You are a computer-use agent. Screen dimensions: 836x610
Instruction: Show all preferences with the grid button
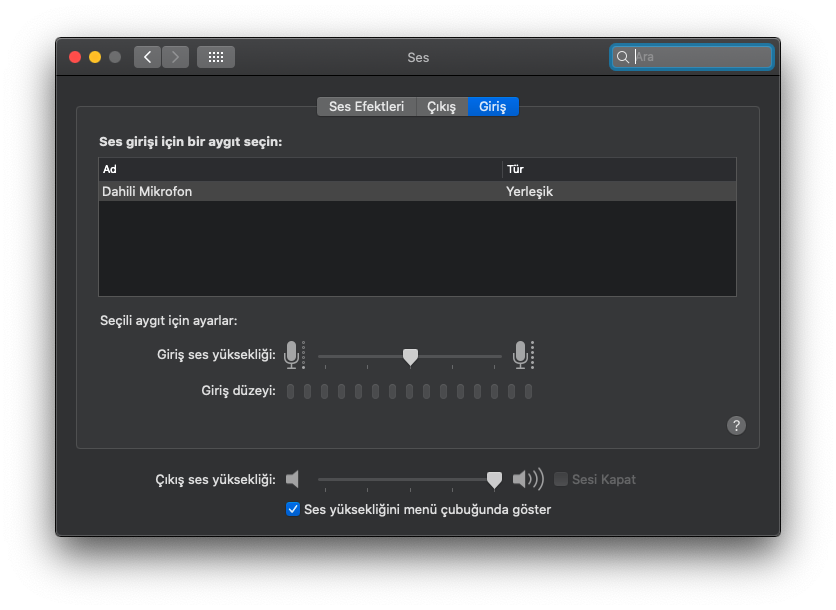(215, 57)
